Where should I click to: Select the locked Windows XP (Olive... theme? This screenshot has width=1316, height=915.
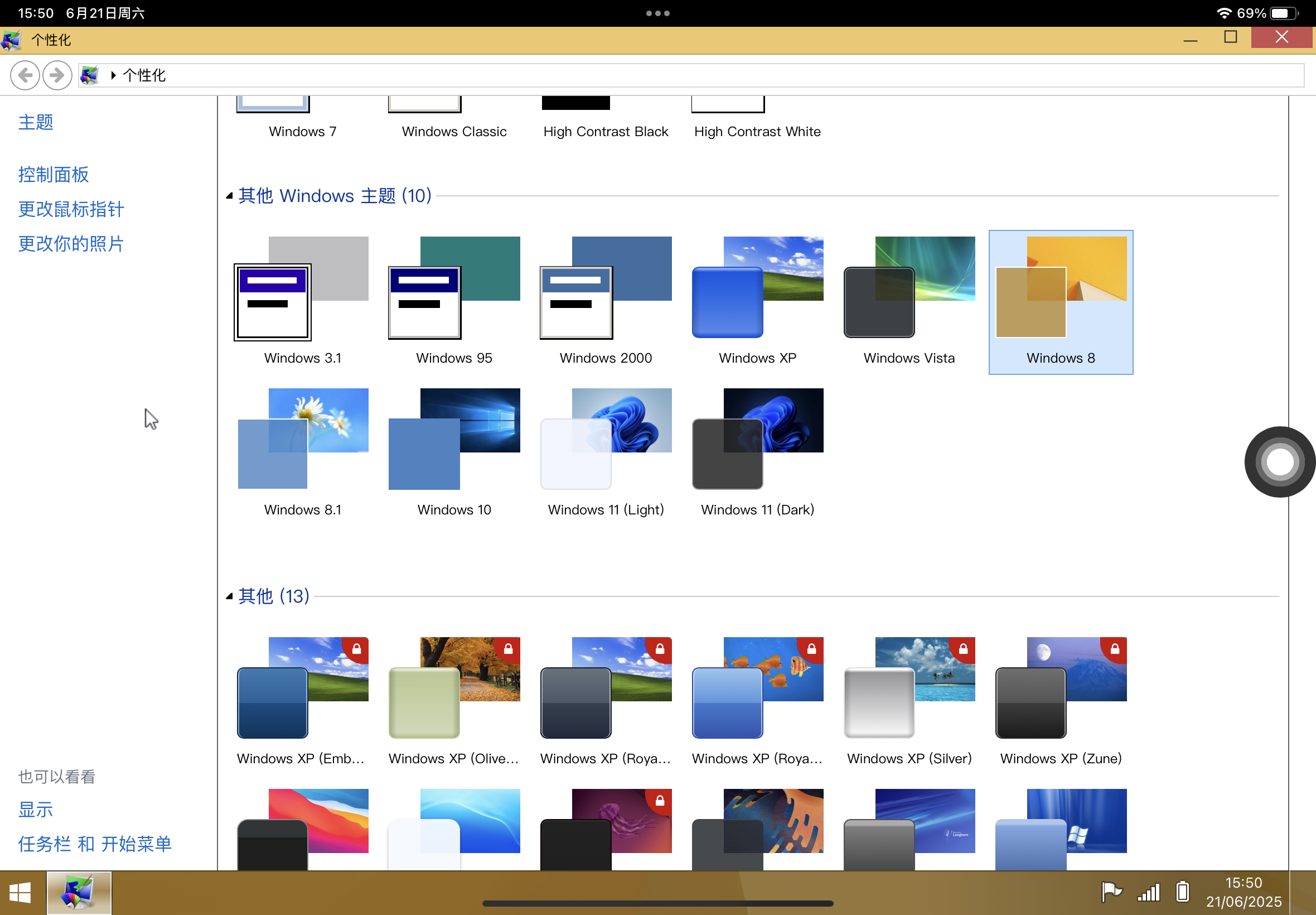point(454,702)
